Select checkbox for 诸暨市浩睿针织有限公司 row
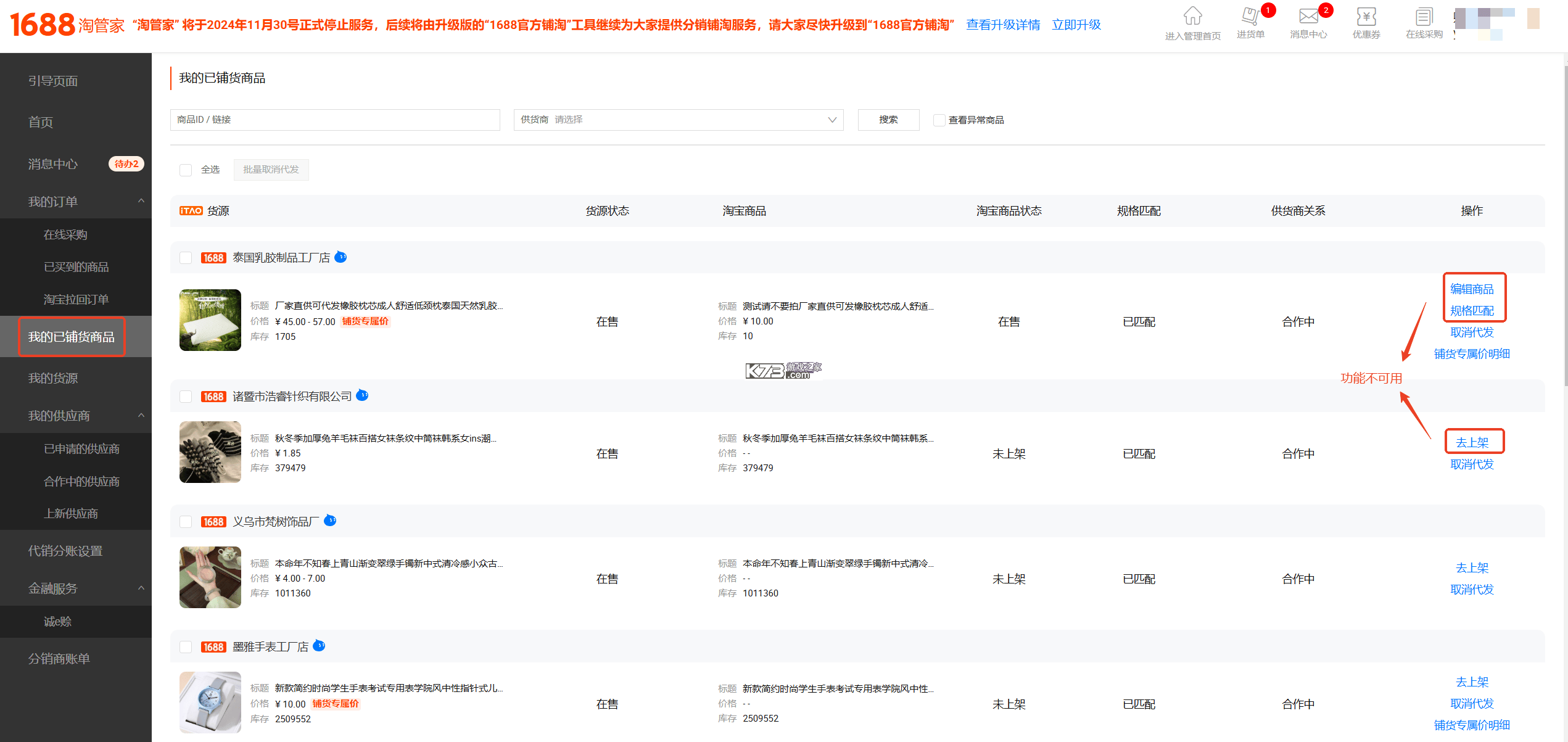 pos(186,396)
